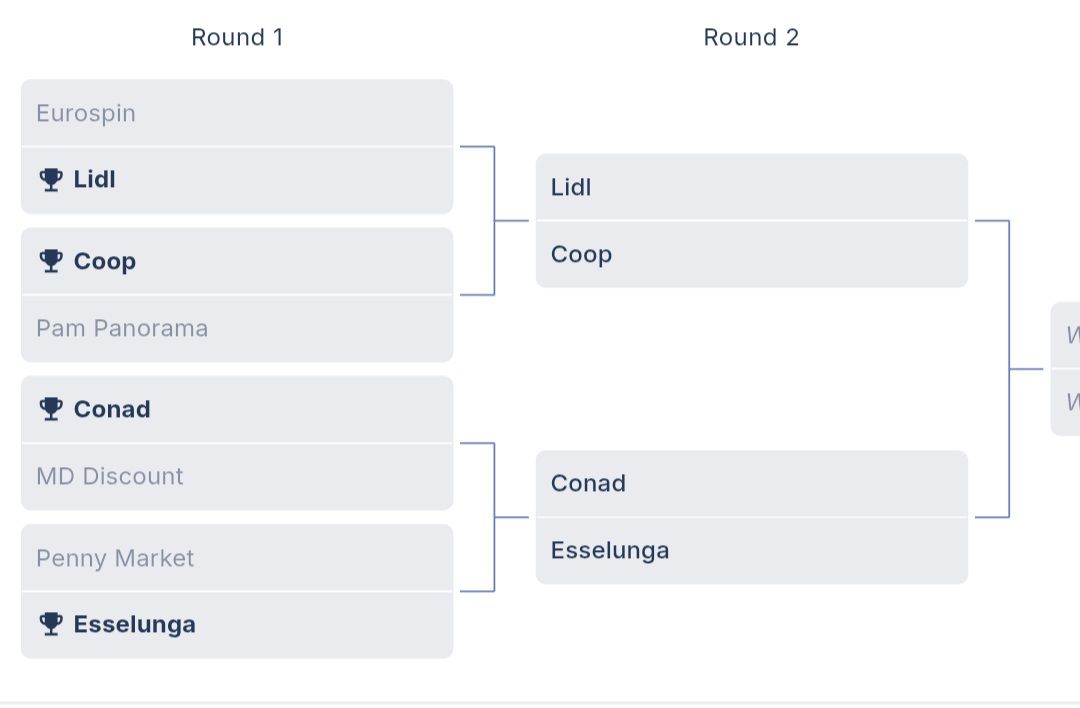This screenshot has width=1080, height=708.
Task: Click the Round 1 column header
Action: (237, 38)
